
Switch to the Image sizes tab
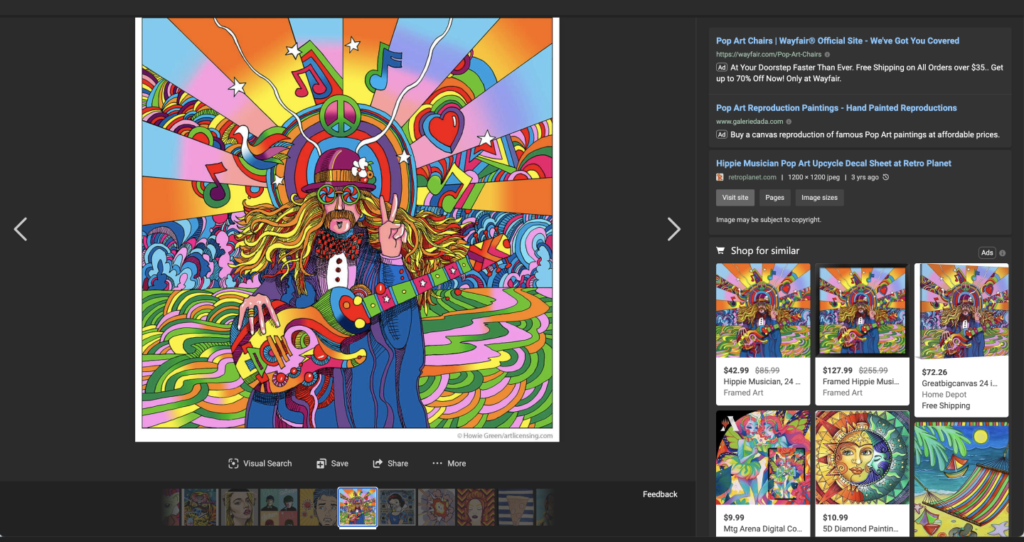(819, 198)
